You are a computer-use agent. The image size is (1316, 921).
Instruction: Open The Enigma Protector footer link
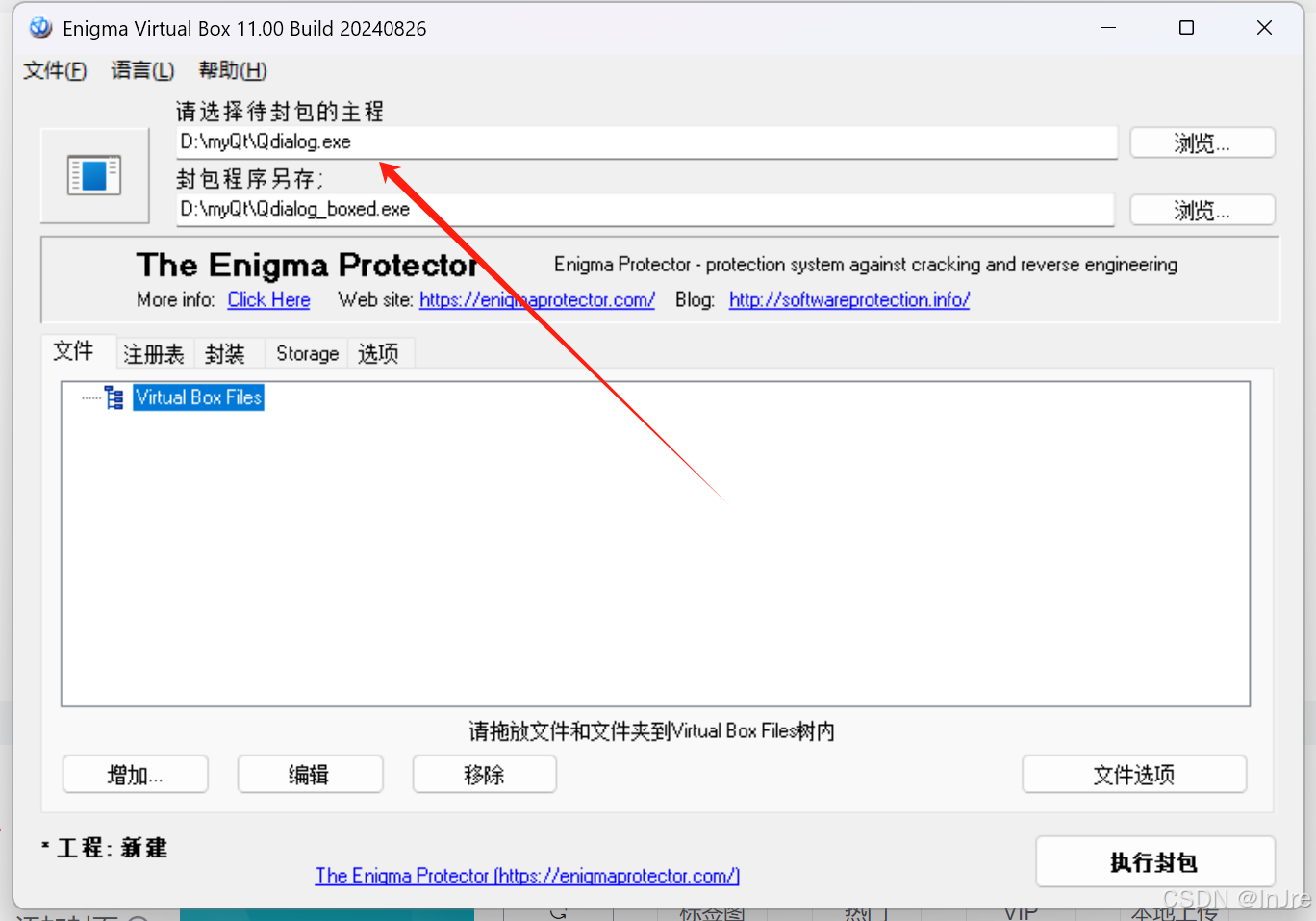click(527, 876)
